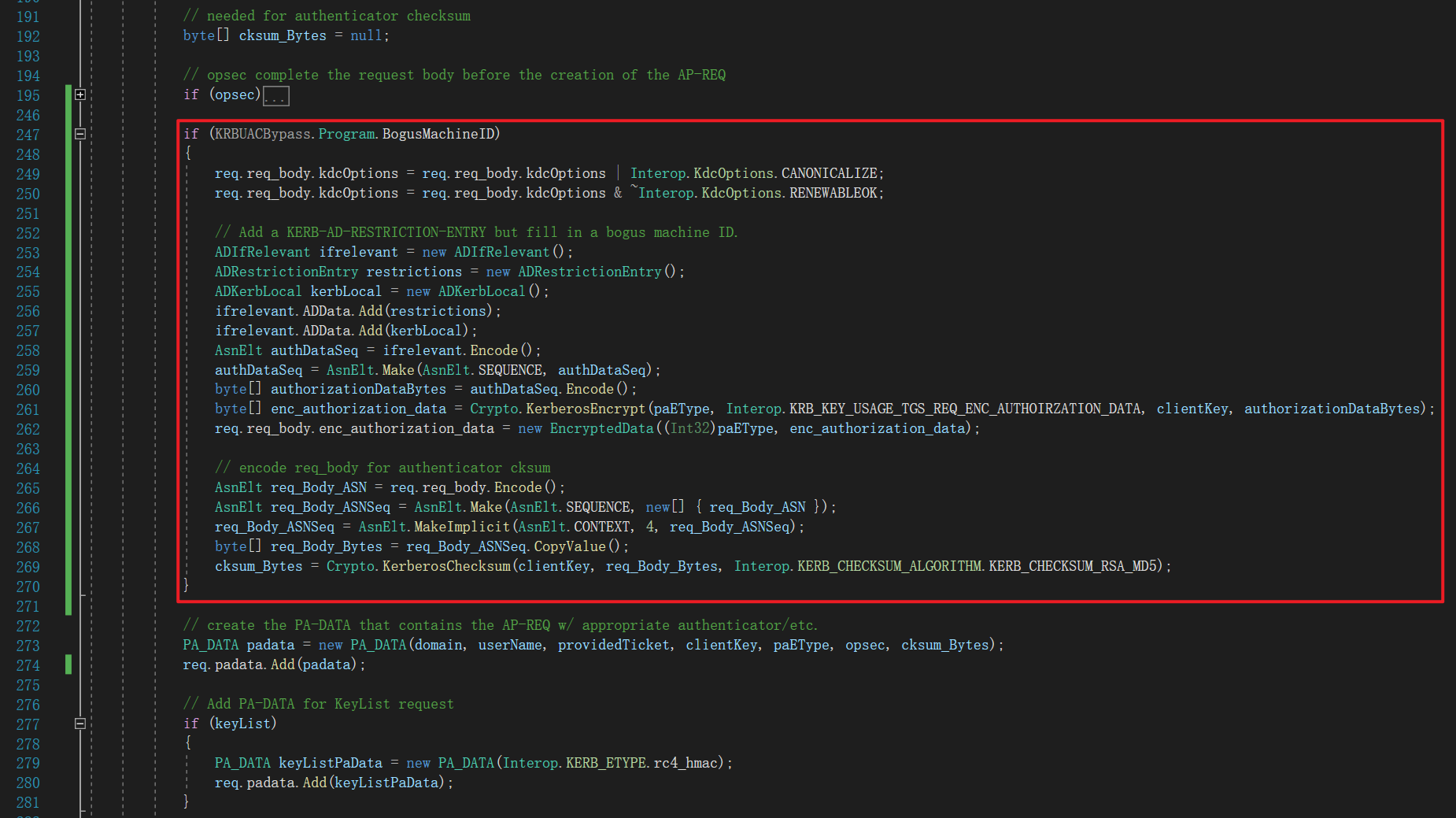
Task: Click 'ifrelevant' variable declaration on line 253
Action: 358,252
